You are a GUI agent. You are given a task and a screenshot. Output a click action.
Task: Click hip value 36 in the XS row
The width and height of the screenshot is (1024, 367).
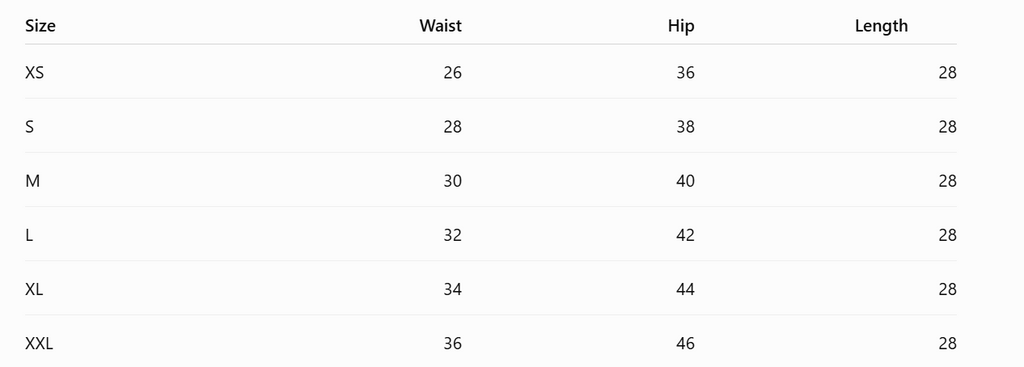tap(685, 72)
